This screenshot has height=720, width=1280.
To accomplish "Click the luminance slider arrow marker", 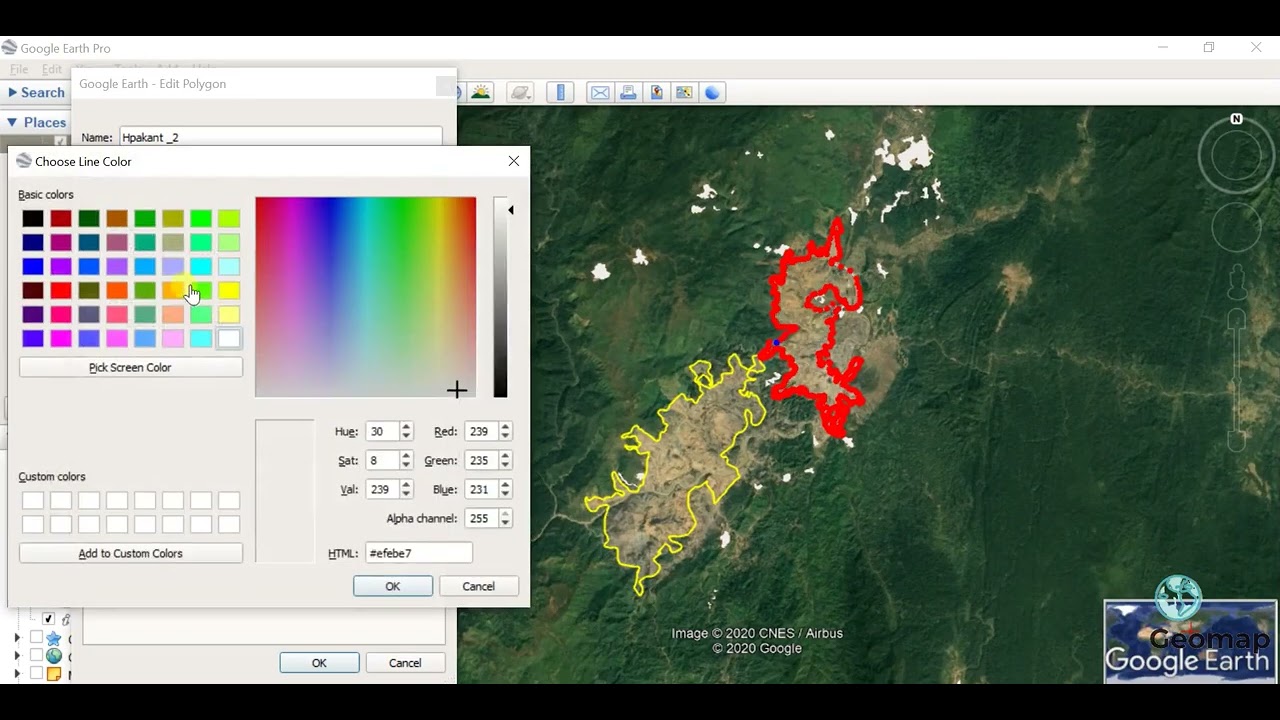I will point(511,210).
